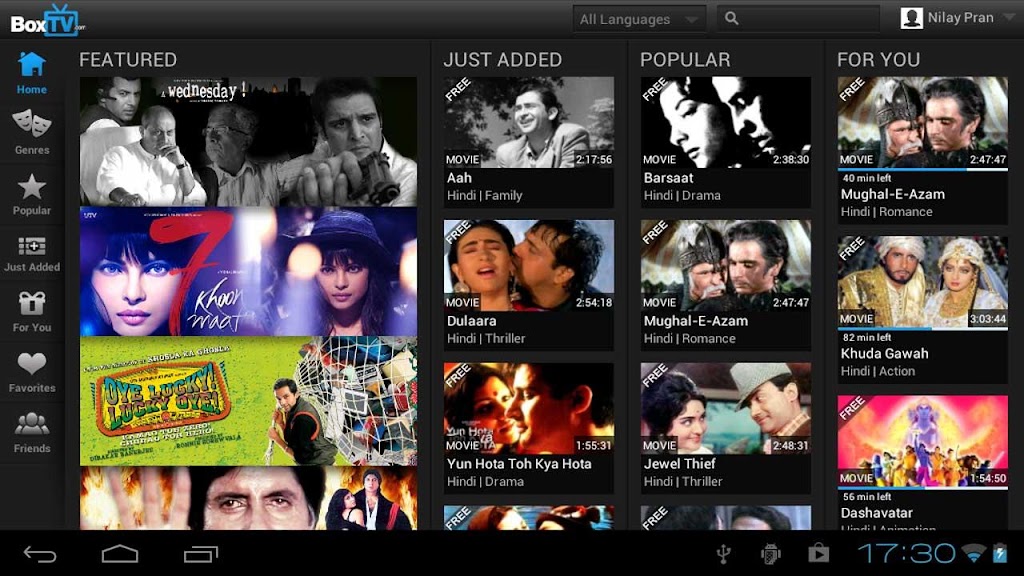The width and height of the screenshot is (1024, 576).
Task: Resume Mughal-E-Azam thumbnail under For You
Action: tap(923, 122)
